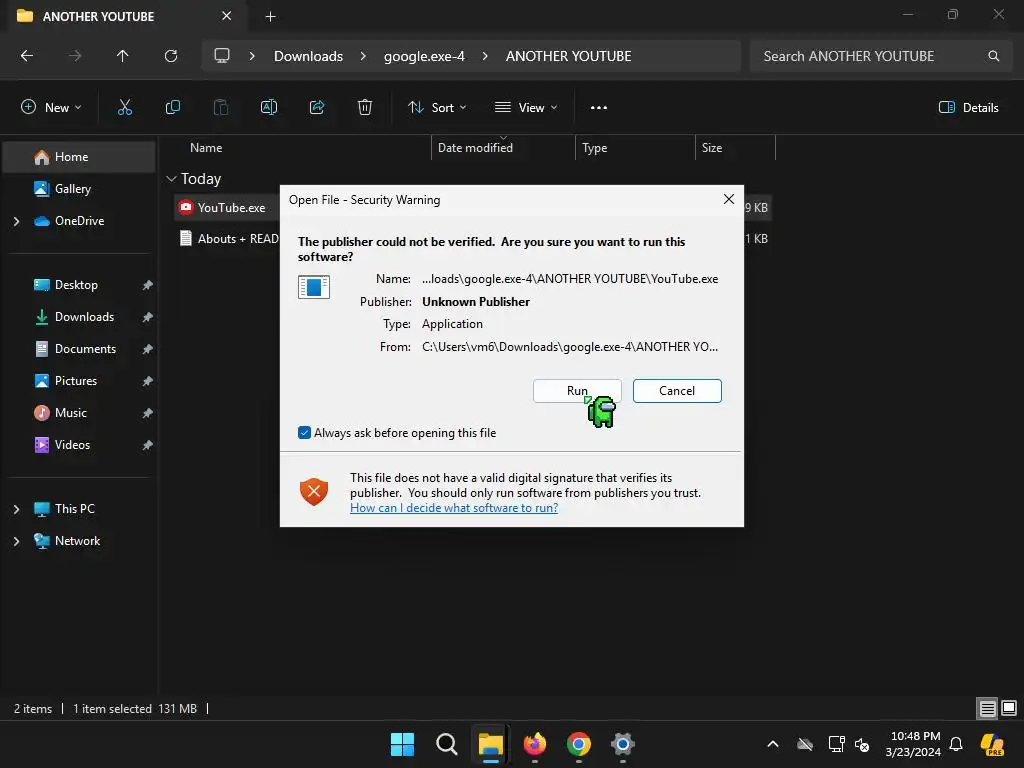Click the Run button
Screen dimensions: 1024x768
(577, 391)
